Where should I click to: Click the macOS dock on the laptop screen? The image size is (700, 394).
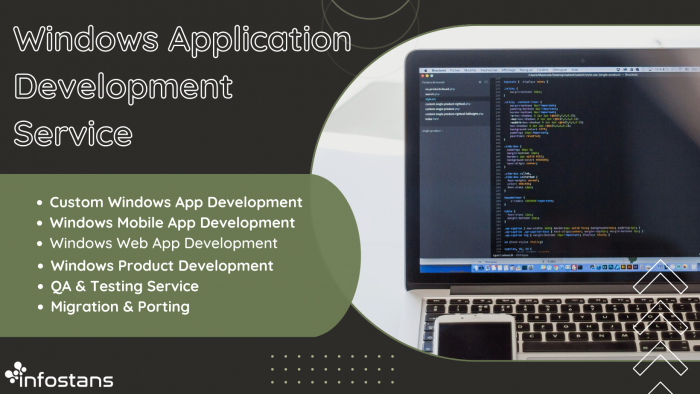585,268
